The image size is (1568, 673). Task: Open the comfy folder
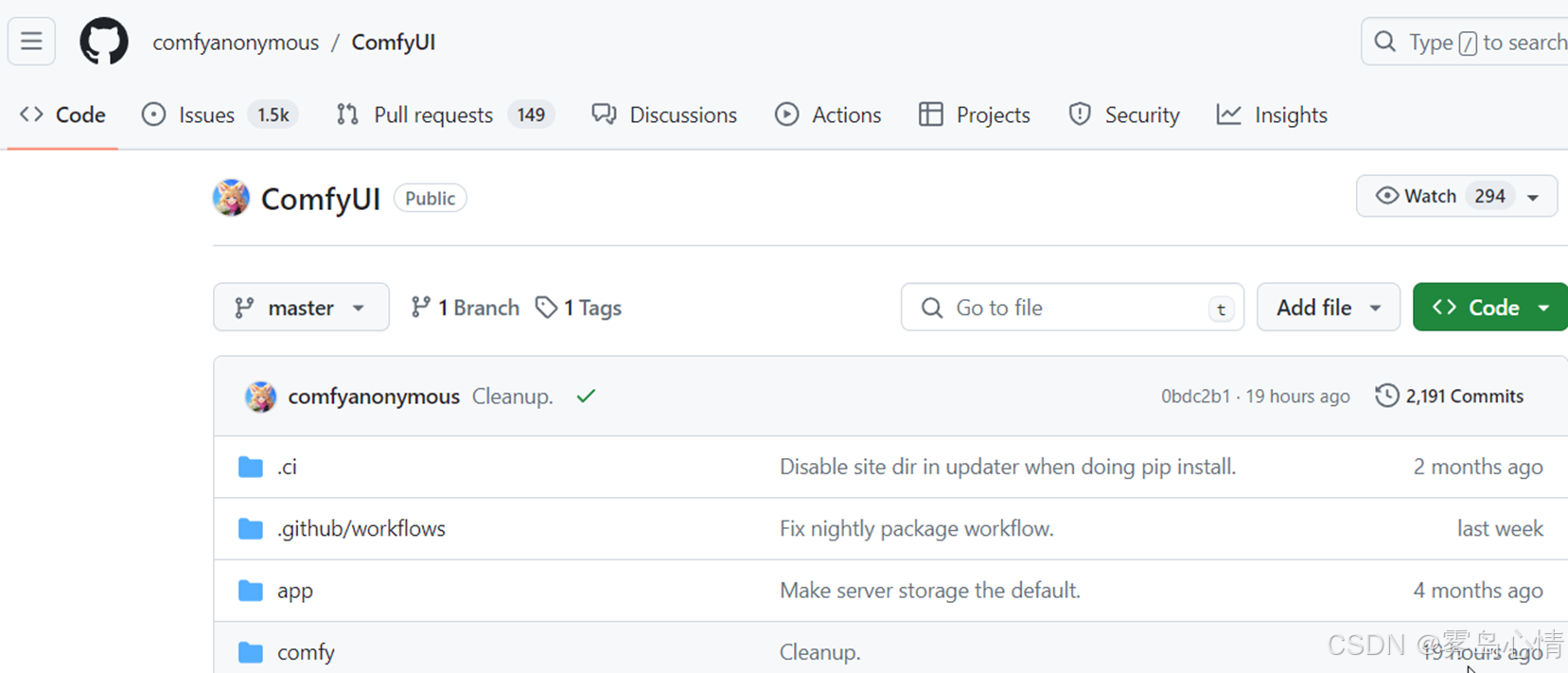click(306, 653)
